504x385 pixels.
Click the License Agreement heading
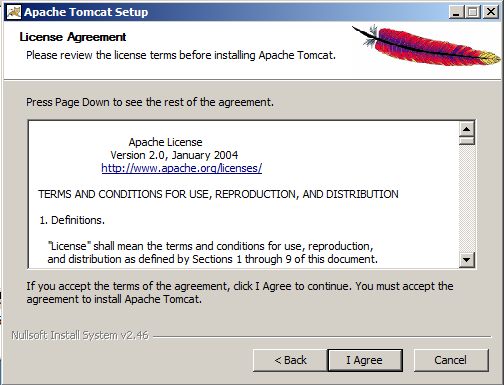[73, 37]
